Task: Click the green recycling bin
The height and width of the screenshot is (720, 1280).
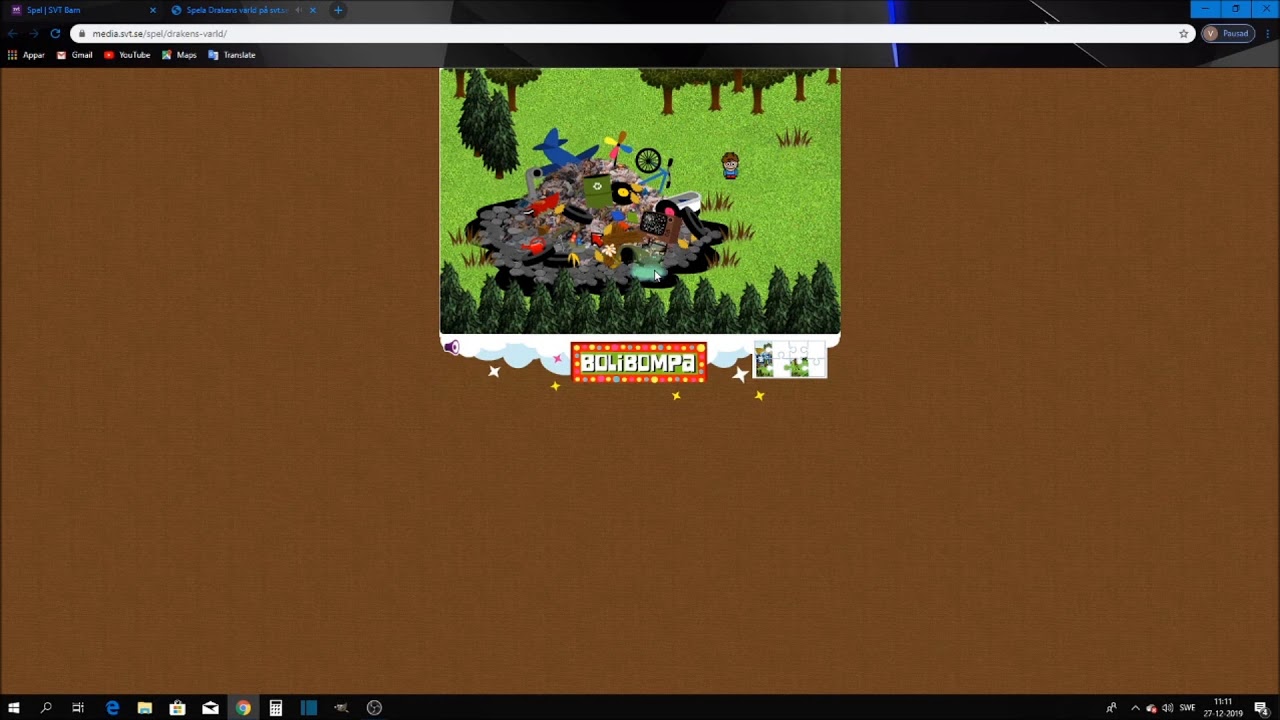Action: coord(596,189)
